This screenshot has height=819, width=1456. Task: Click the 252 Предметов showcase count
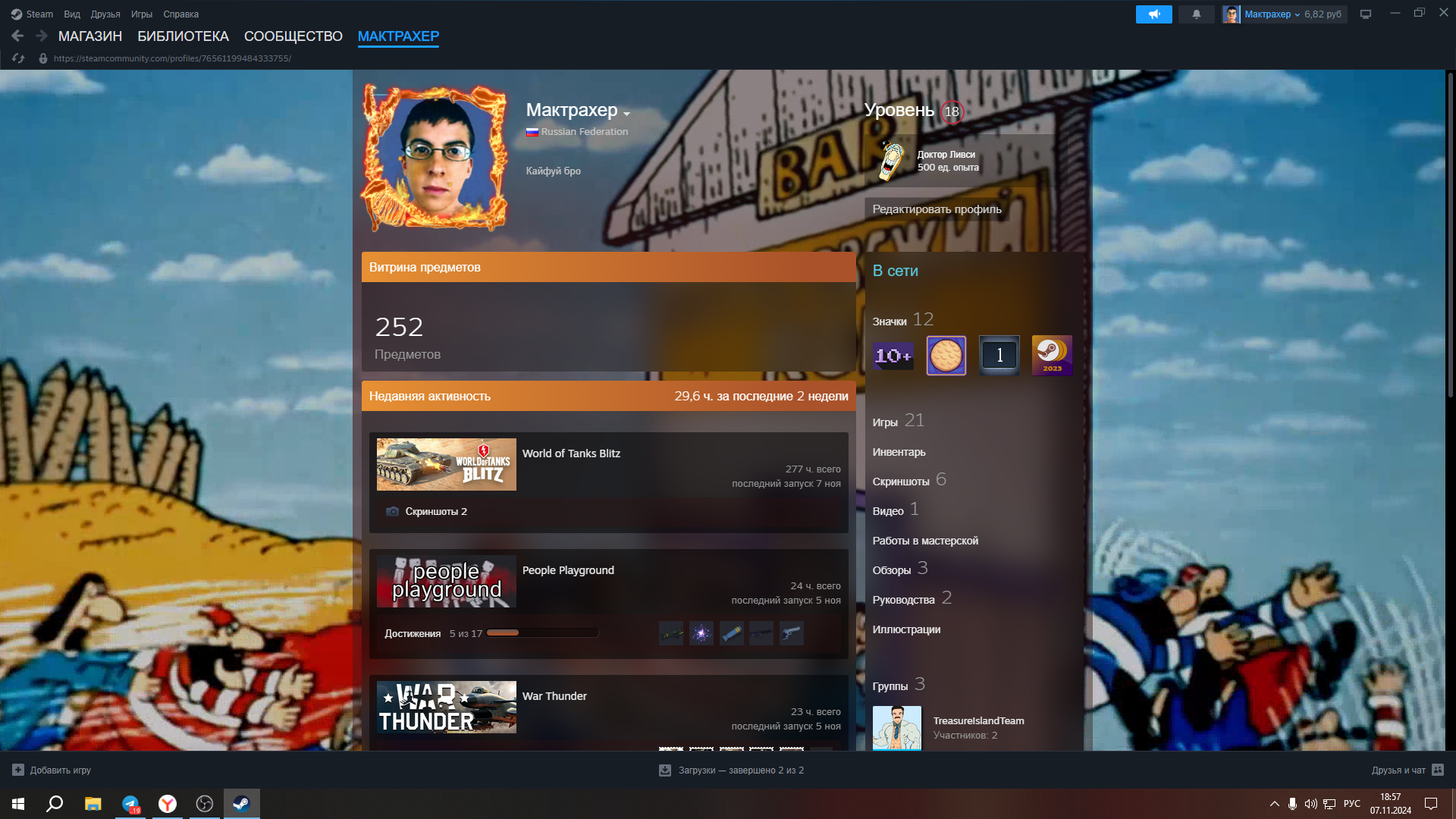click(x=407, y=337)
